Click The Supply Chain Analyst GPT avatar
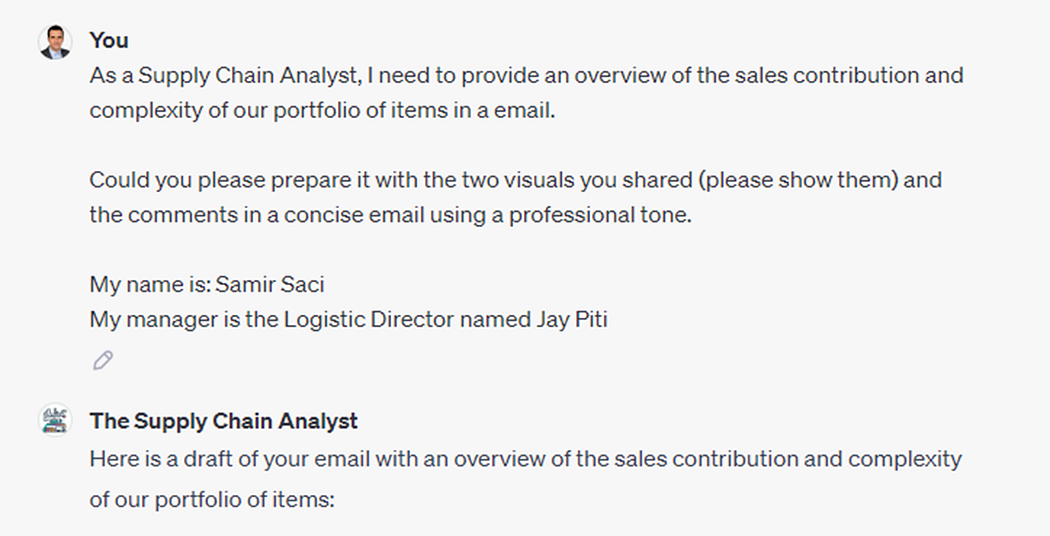1050x536 pixels. pos(55,420)
